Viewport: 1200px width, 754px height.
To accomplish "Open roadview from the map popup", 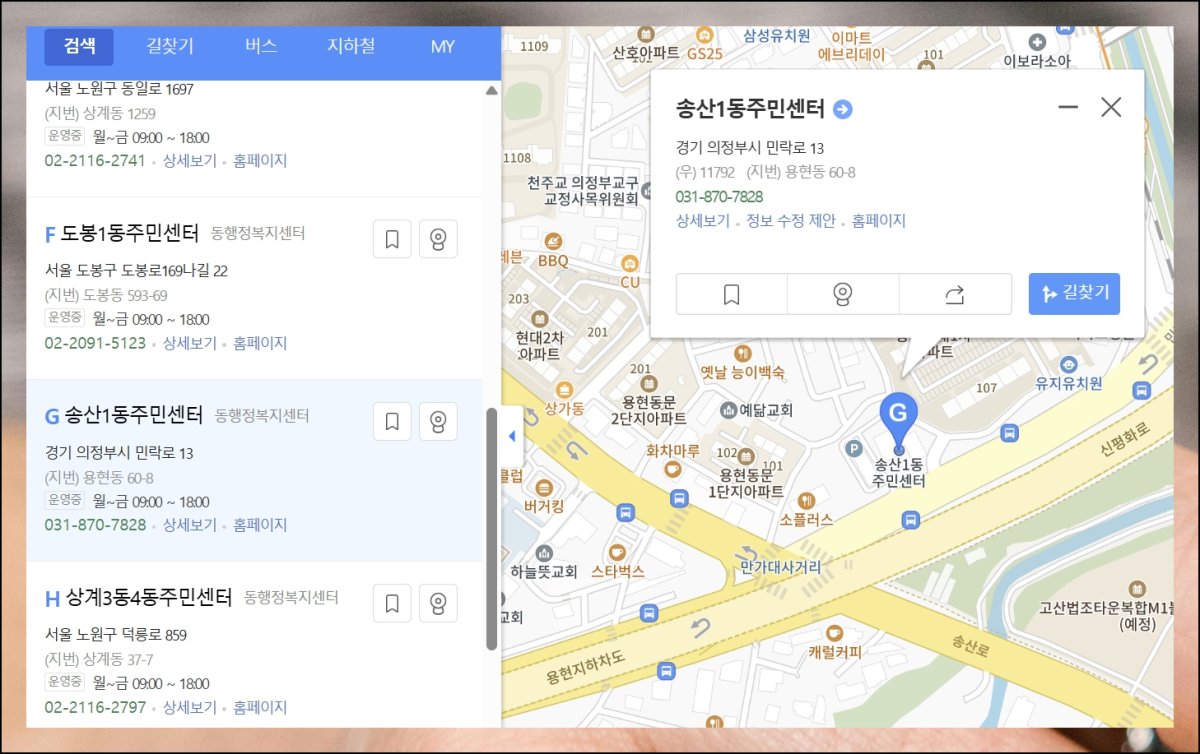I will pos(843,294).
